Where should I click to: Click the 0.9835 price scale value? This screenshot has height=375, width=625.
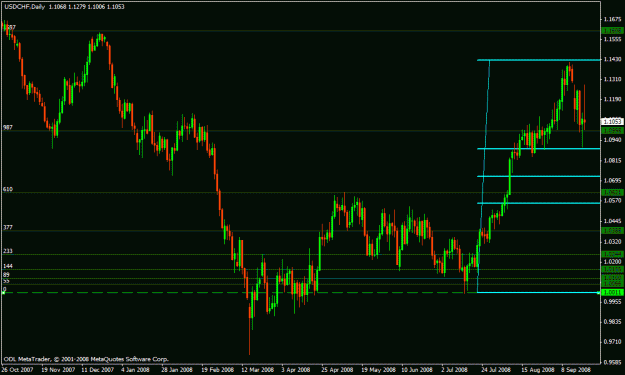coord(612,322)
